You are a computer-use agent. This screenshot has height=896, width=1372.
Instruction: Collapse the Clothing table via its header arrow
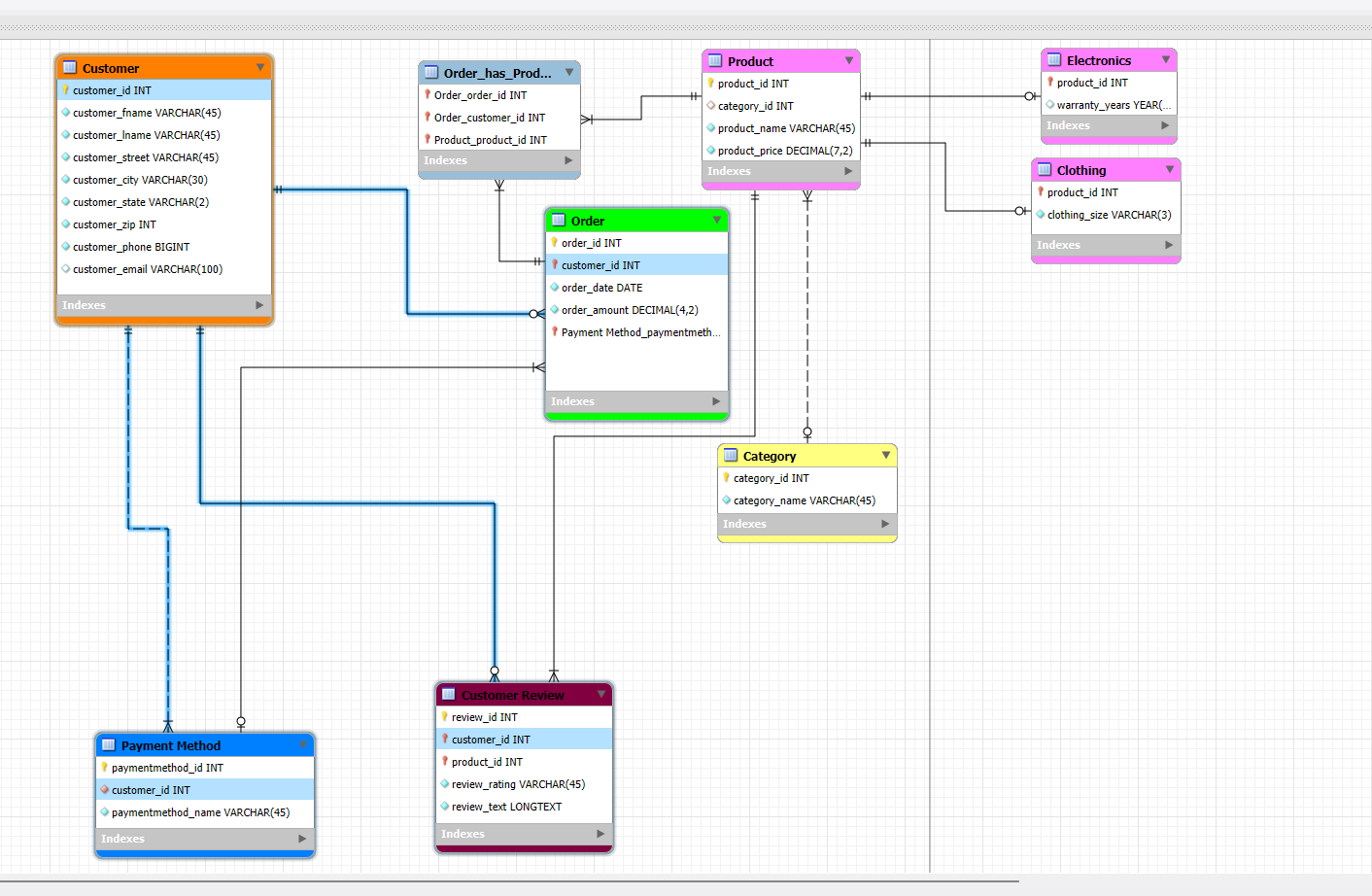1171,169
